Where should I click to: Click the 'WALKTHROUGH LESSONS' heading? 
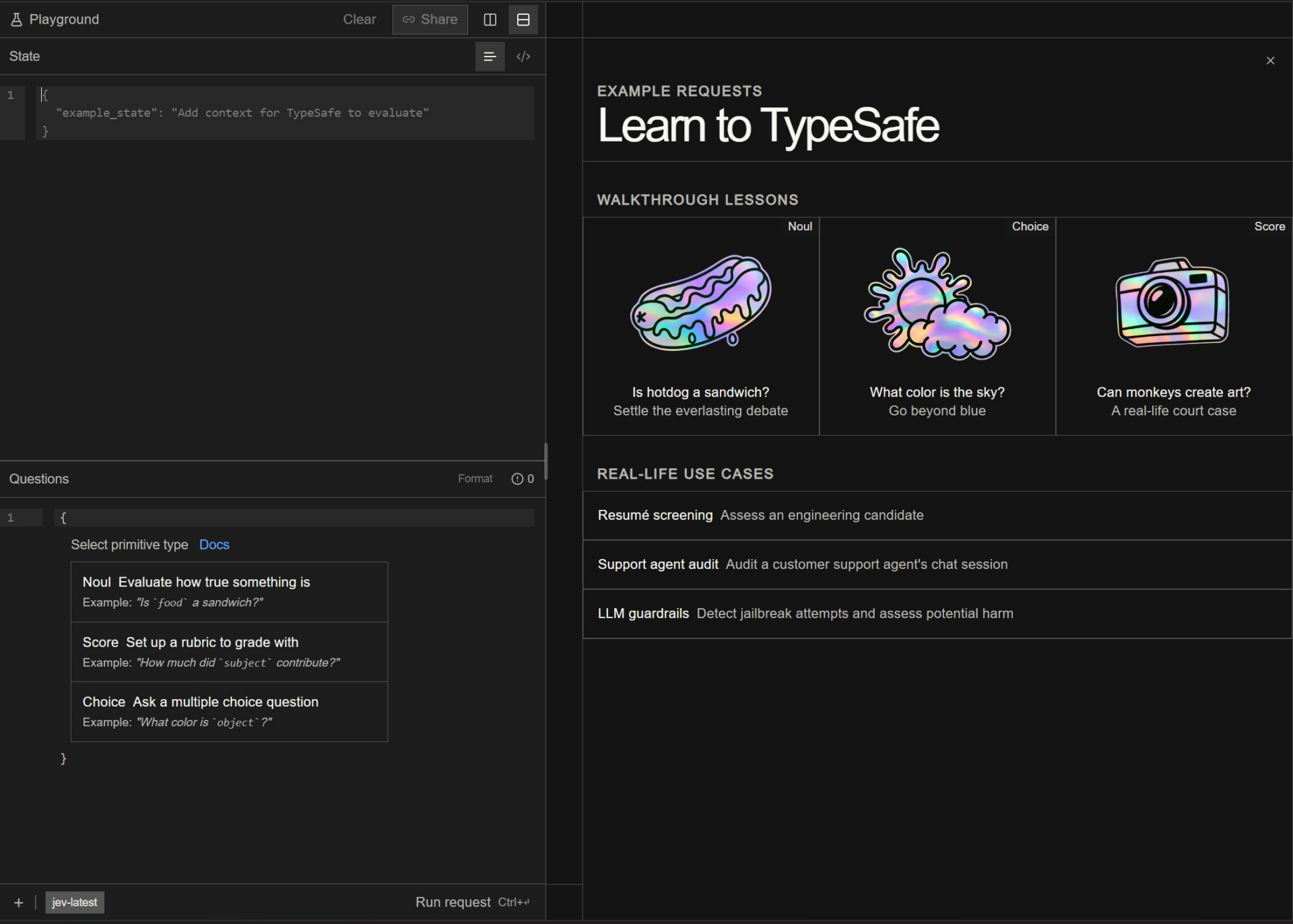click(697, 200)
